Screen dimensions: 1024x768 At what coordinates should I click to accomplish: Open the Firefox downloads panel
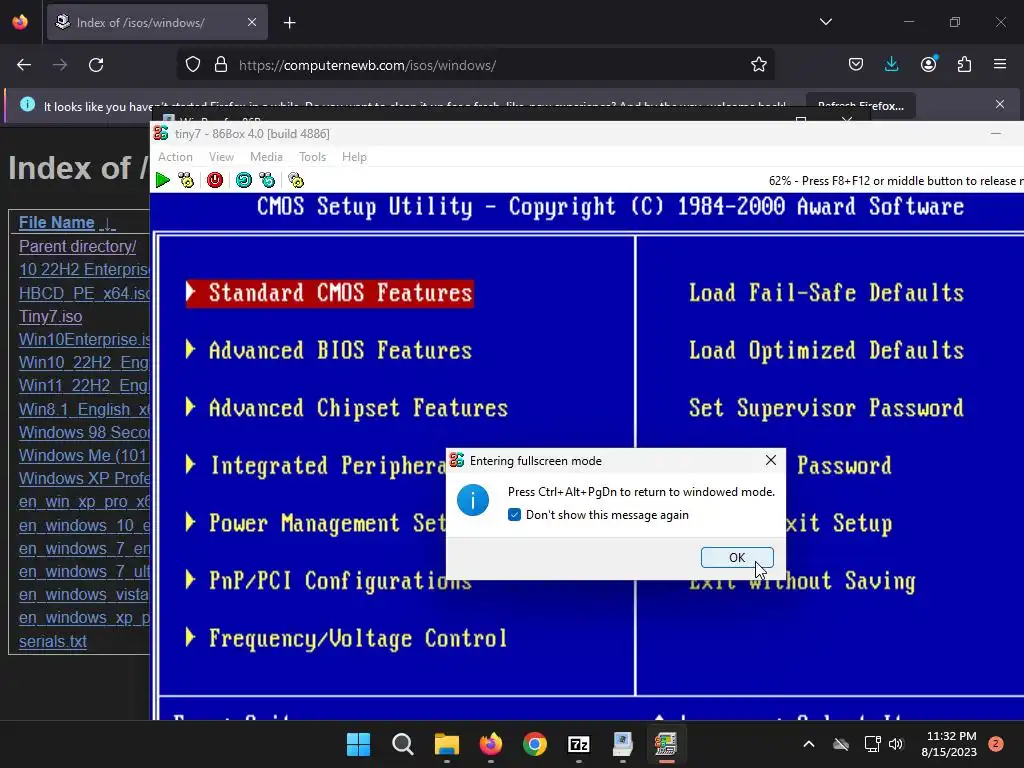click(891, 65)
